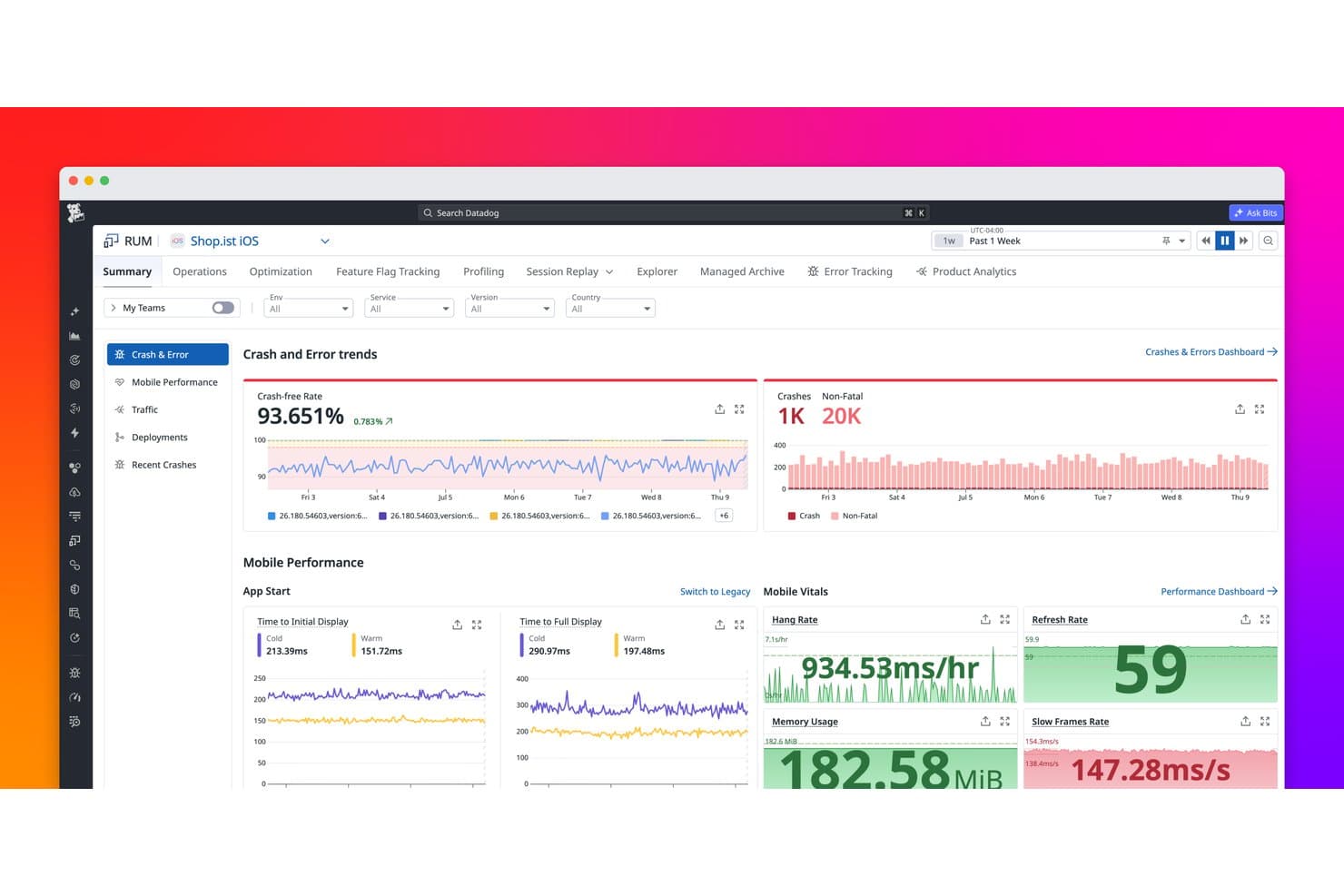Open the Country filter dropdown
Image resolution: width=1344 pixels, height=896 pixels.
pyautogui.click(x=611, y=309)
